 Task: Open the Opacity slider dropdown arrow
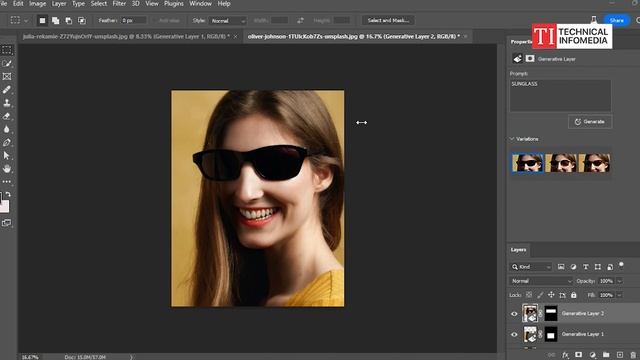coord(620,281)
